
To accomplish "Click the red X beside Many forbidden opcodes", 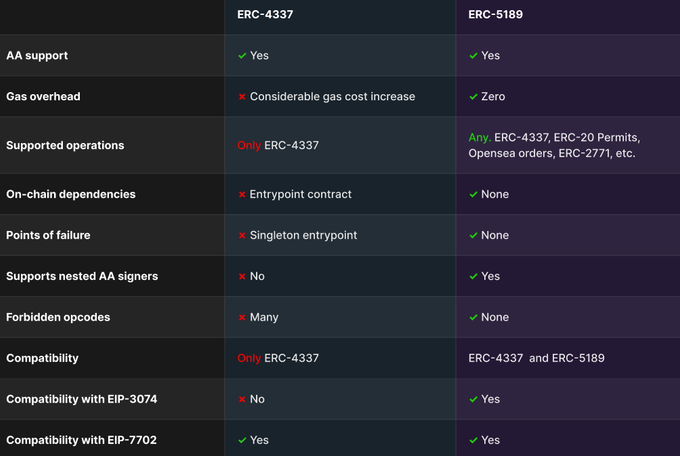I will click(242, 318).
